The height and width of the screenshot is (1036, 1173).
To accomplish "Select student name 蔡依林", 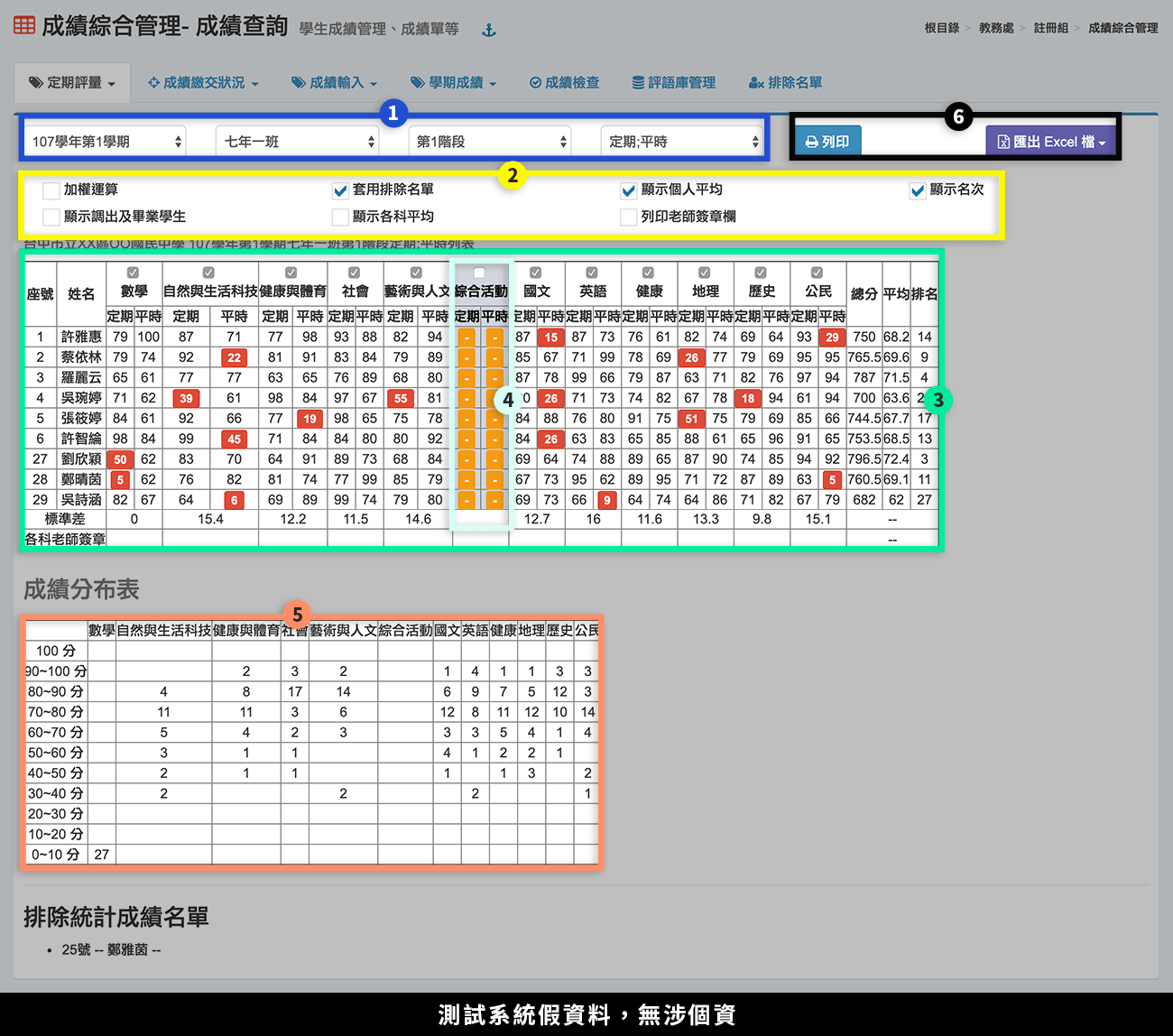I will click(81, 357).
